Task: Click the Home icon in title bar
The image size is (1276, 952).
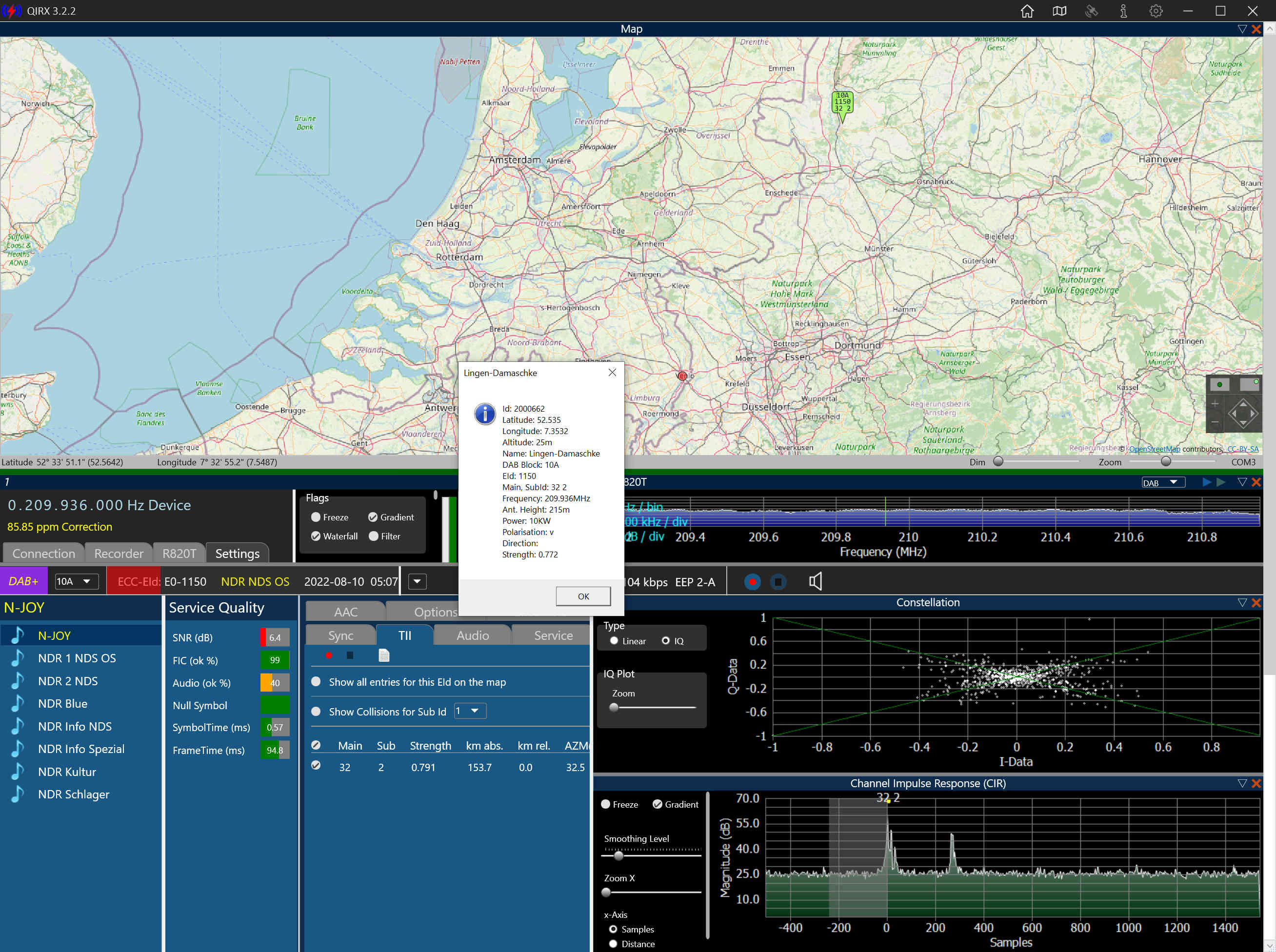Action: [1027, 11]
